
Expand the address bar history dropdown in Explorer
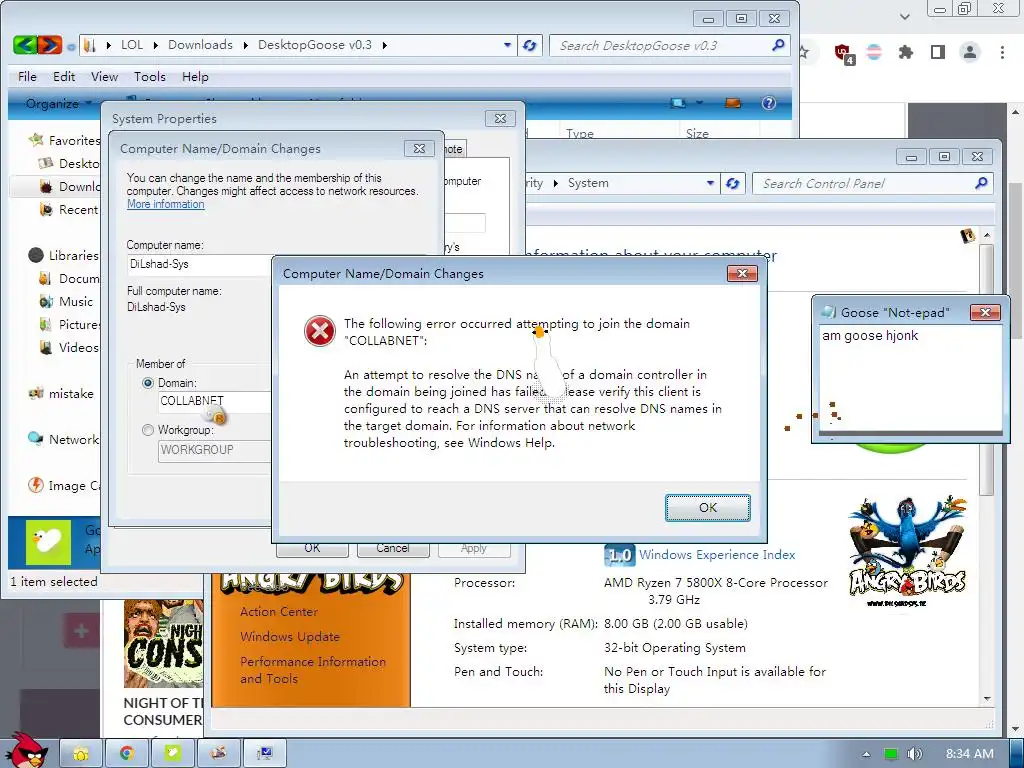(507, 45)
